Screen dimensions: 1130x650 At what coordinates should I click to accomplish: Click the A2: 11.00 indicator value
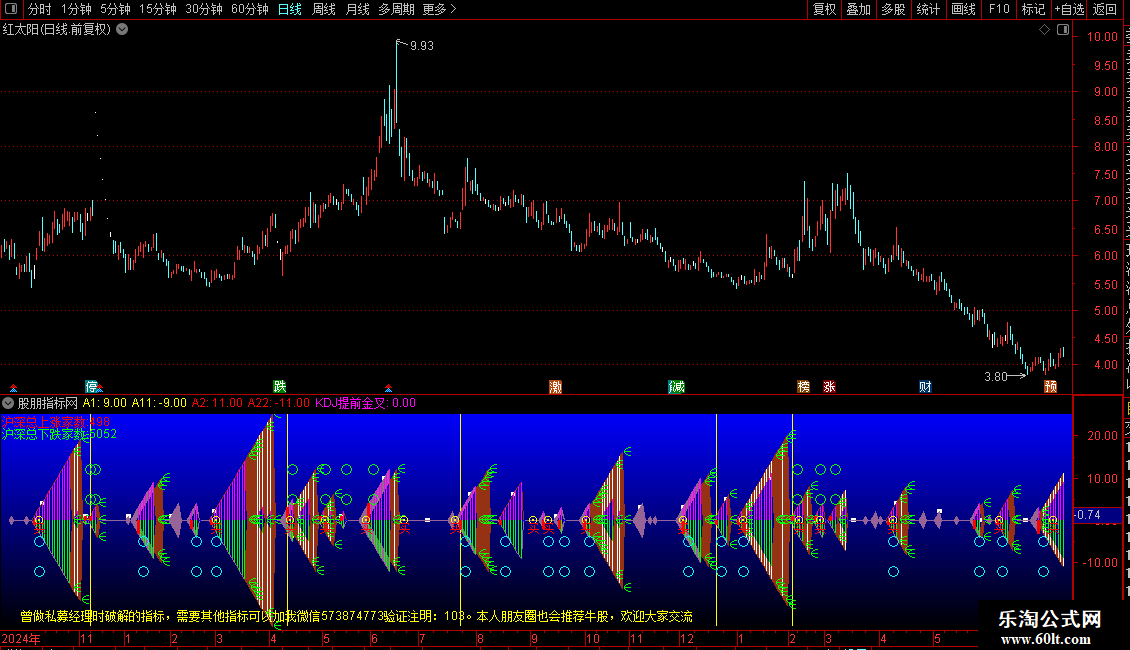(217, 403)
